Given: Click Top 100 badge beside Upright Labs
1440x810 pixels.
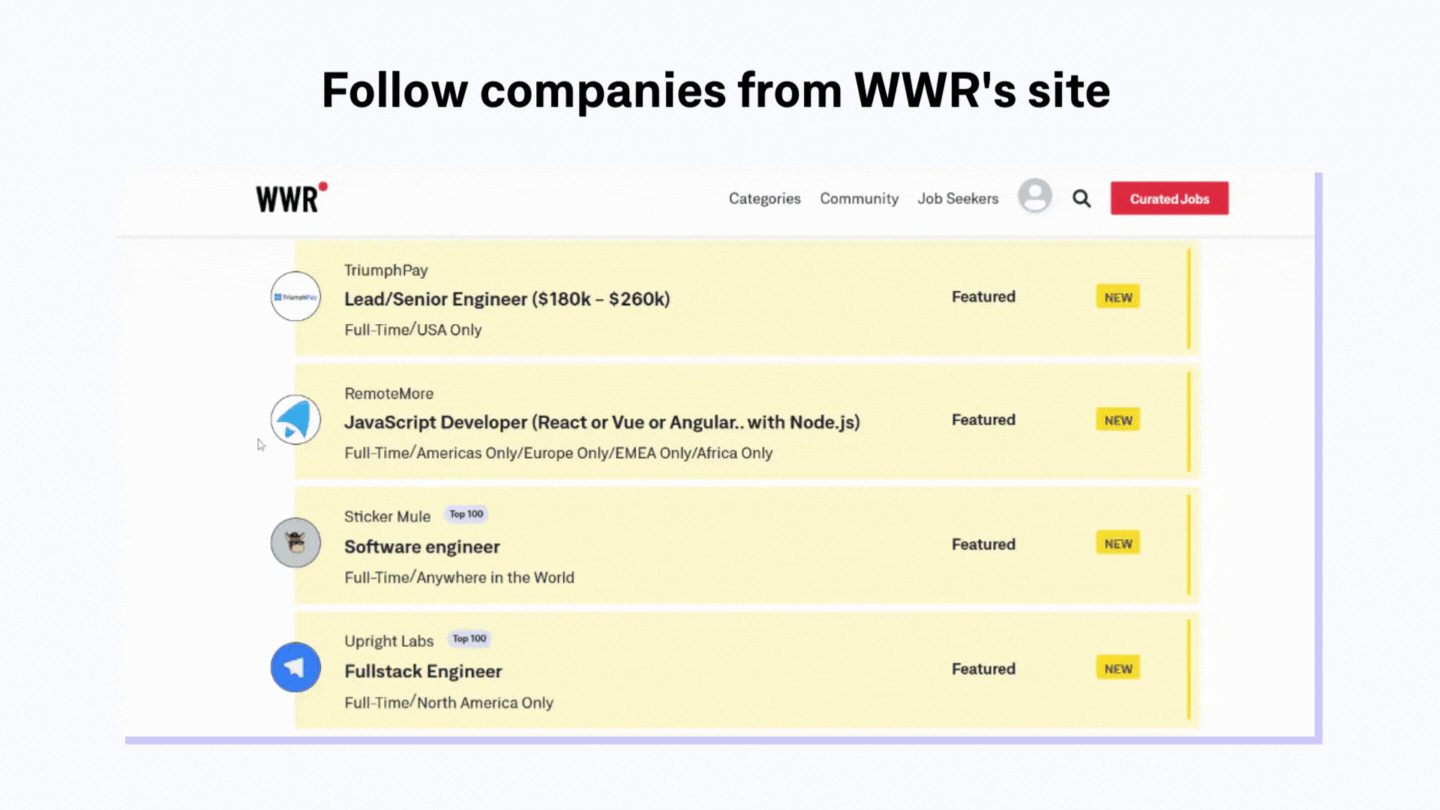Looking at the screenshot, I should click(x=469, y=639).
